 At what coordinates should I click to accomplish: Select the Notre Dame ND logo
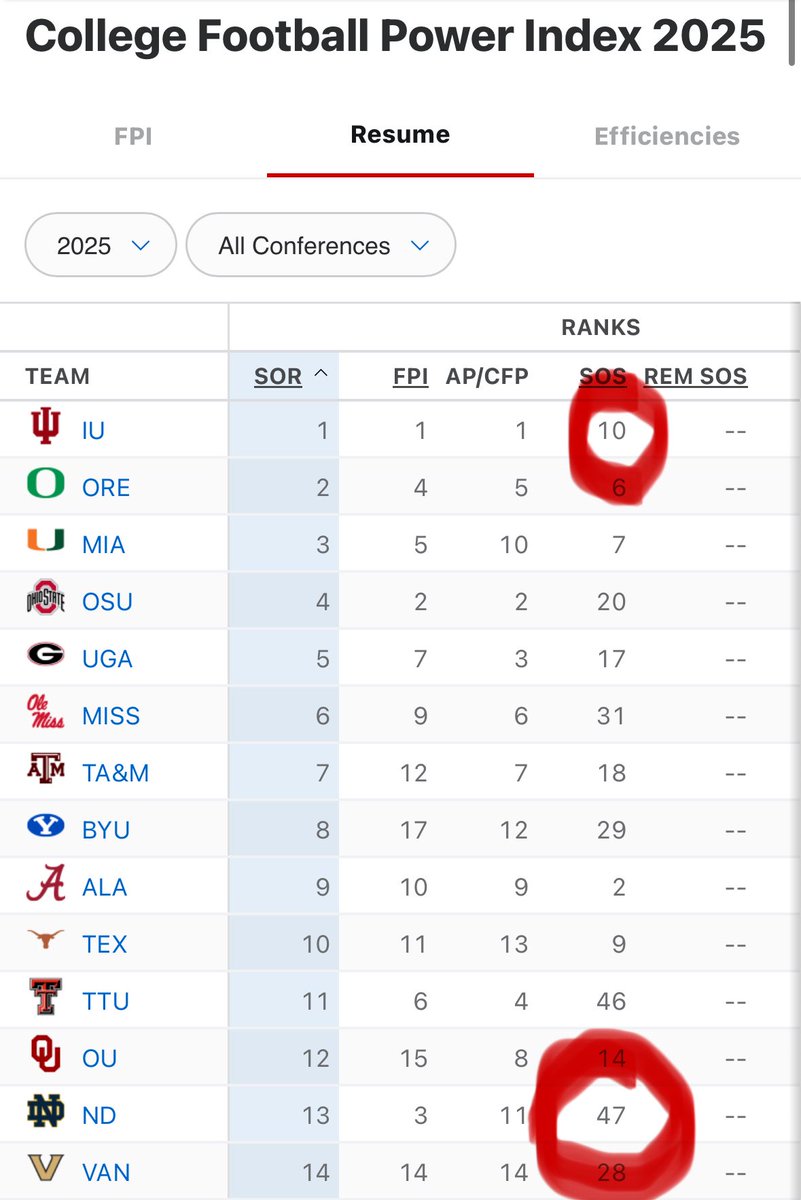tap(45, 1113)
